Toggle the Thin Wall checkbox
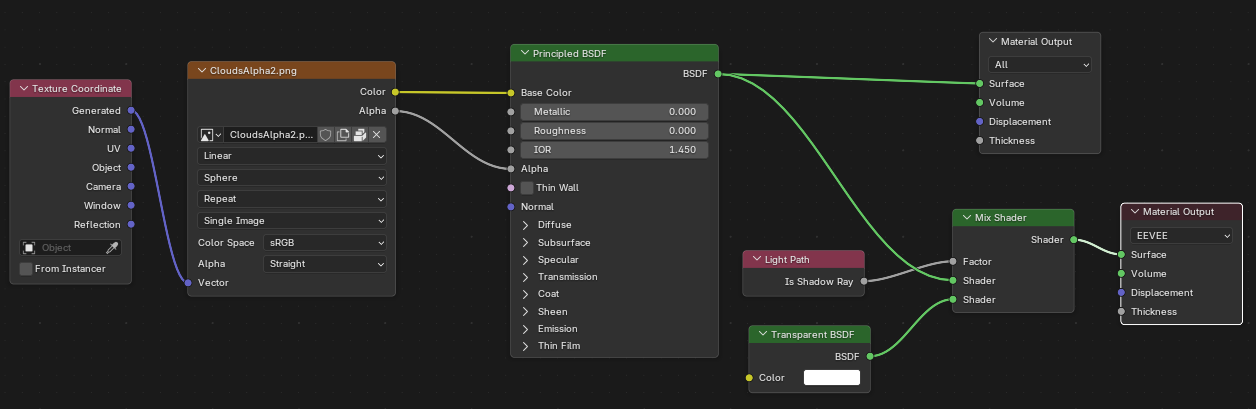The width and height of the screenshot is (1256, 409). coord(527,188)
